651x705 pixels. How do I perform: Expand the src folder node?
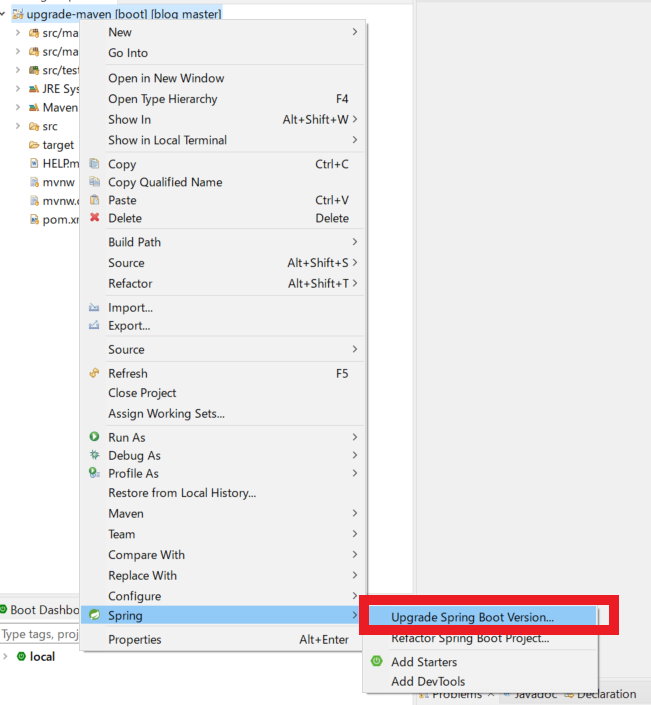point(18,126)
